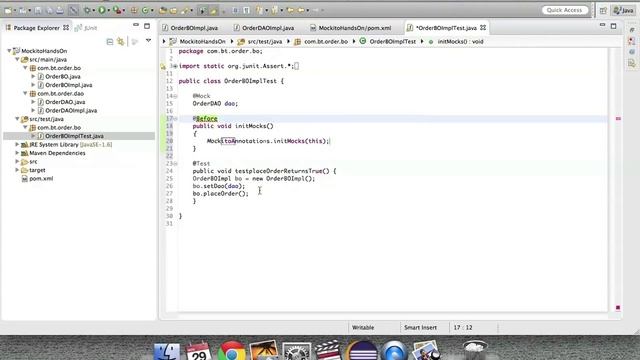Collapse the MockitoHandsOn project node
Screen dimensions: 640x360
(9, 51)
